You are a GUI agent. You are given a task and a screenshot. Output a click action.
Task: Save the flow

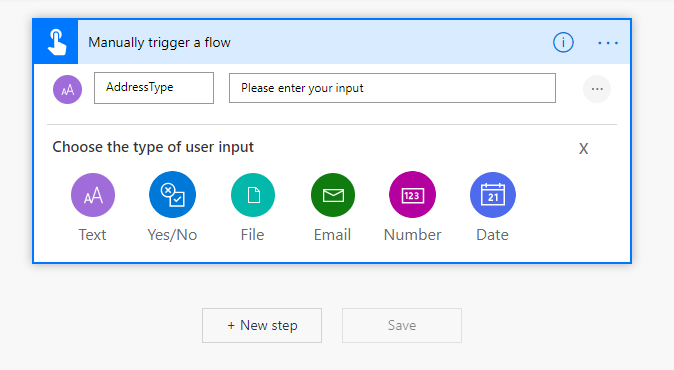pos(402,325)
